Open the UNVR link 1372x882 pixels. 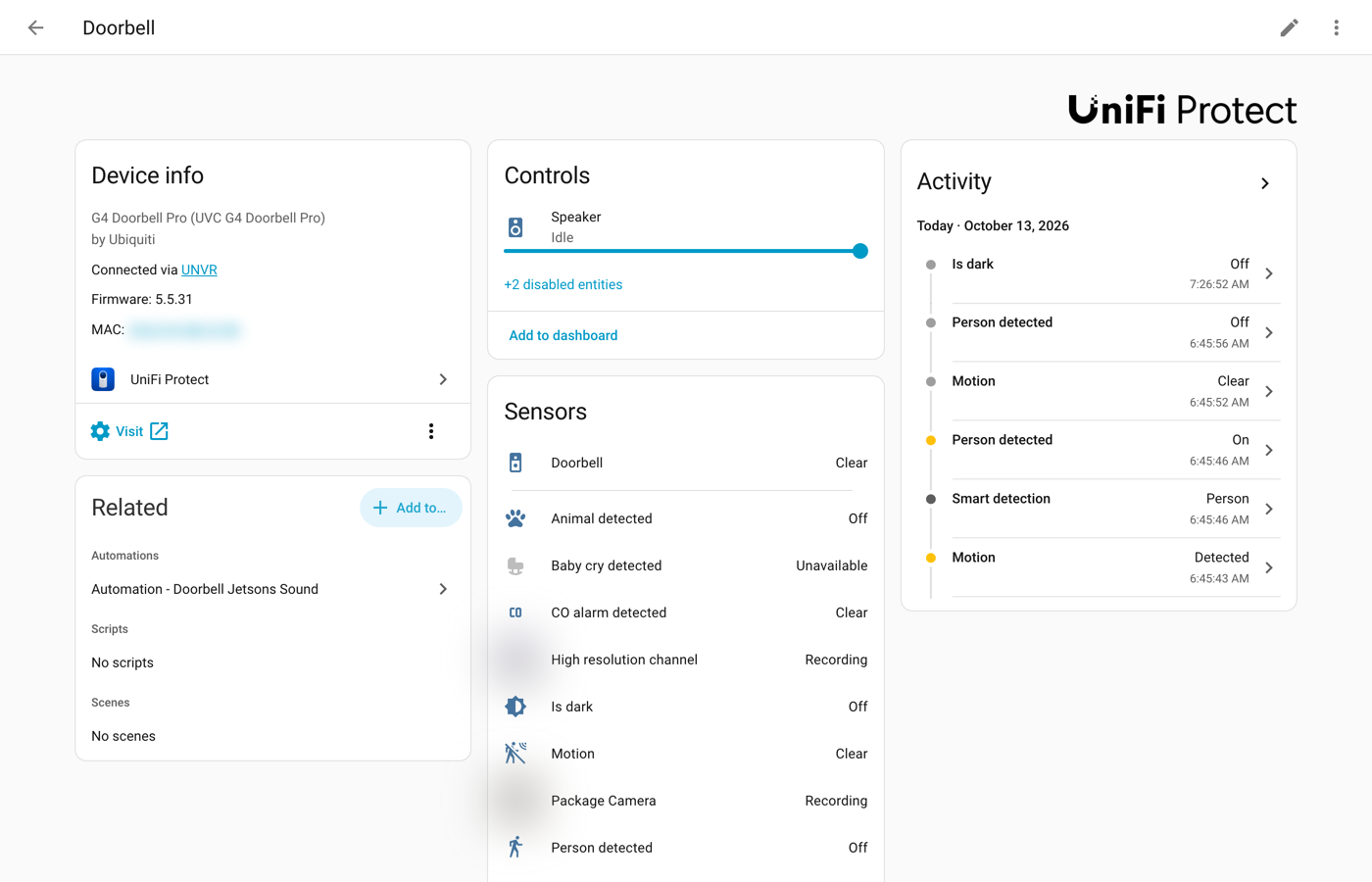tap(199, 269)
